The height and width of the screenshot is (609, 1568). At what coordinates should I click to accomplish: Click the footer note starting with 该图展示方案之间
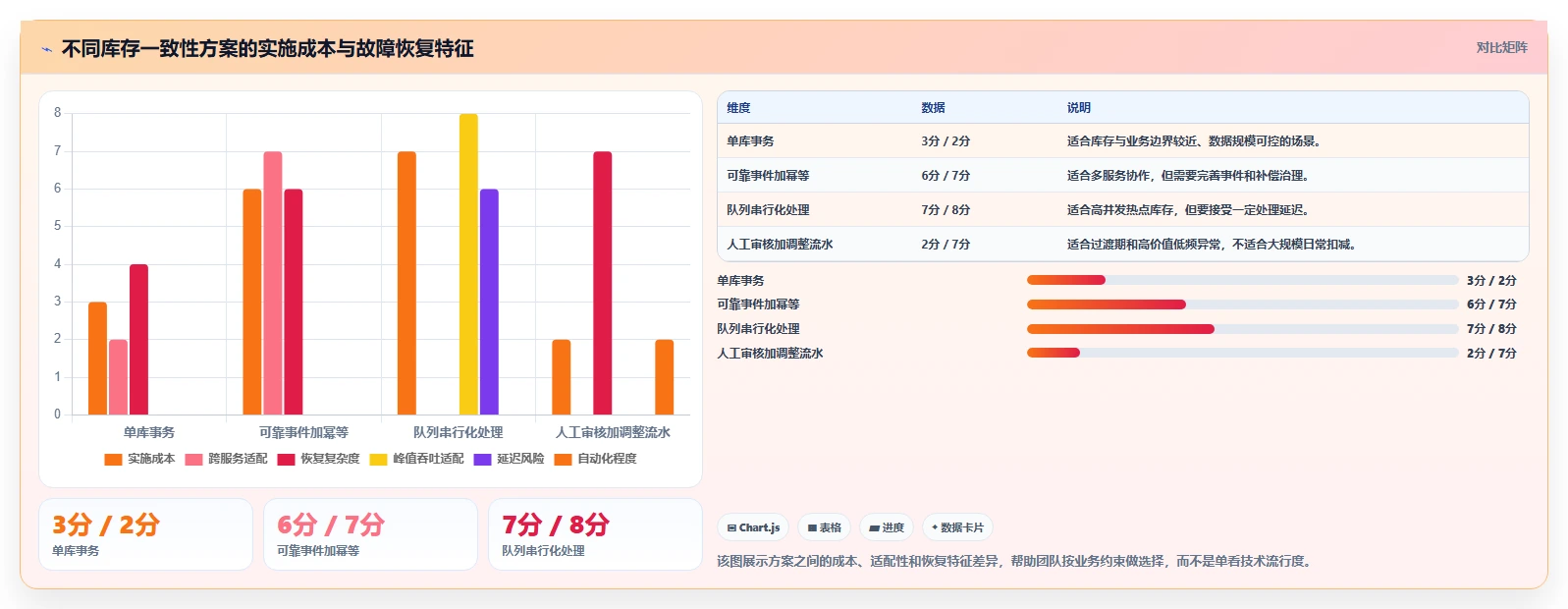tap(1016, 562)
